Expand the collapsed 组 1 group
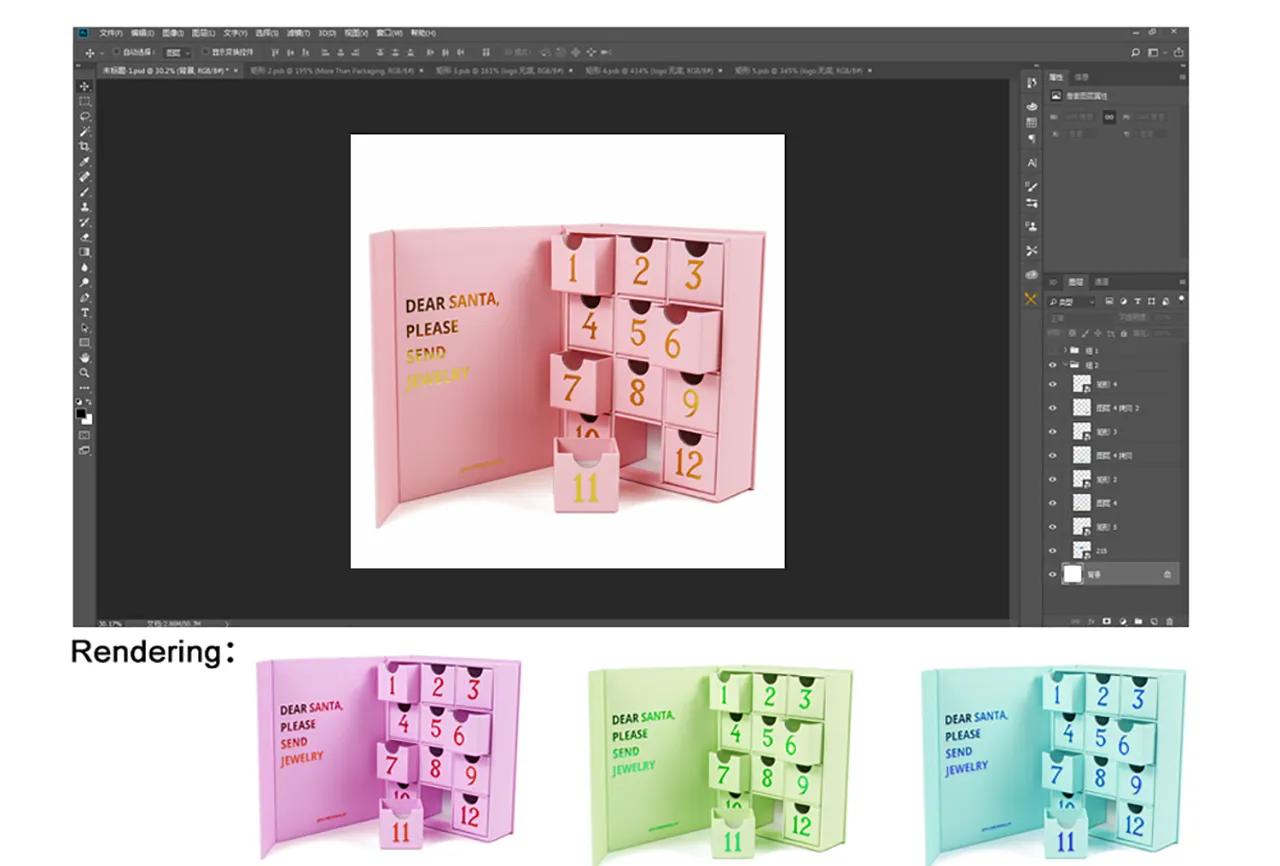 point(1064,351)
